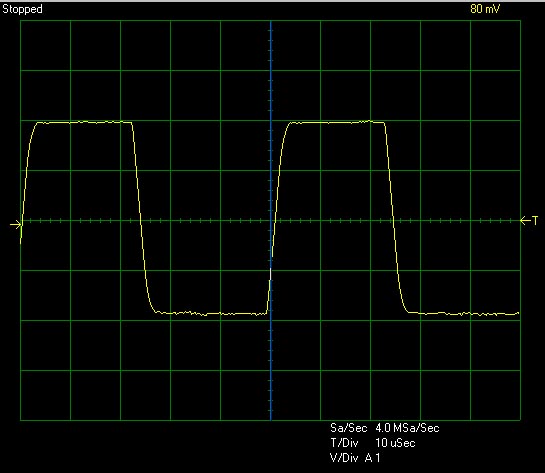The height and width of the screenshot is (473, 545).
Task: Open the V/Div A 1 setting value
Action: (x=373, y=458)
